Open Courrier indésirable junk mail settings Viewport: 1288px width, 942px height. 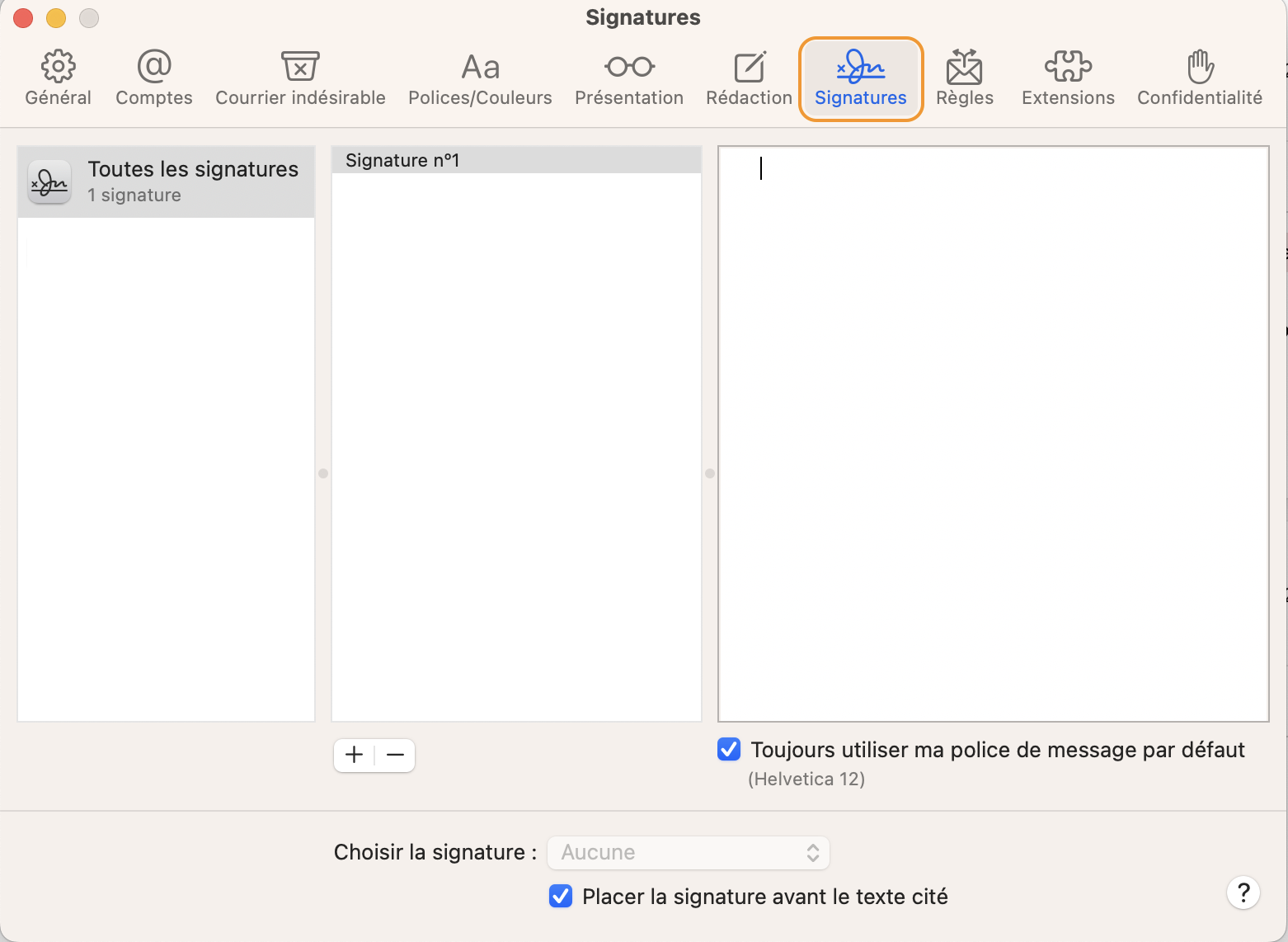(x=300, y=79)
